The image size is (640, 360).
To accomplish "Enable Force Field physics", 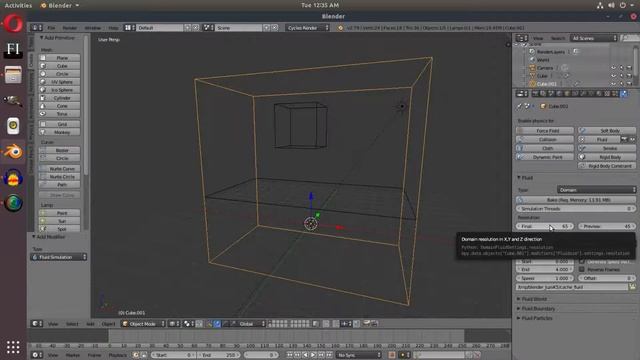I will (545, 131).
